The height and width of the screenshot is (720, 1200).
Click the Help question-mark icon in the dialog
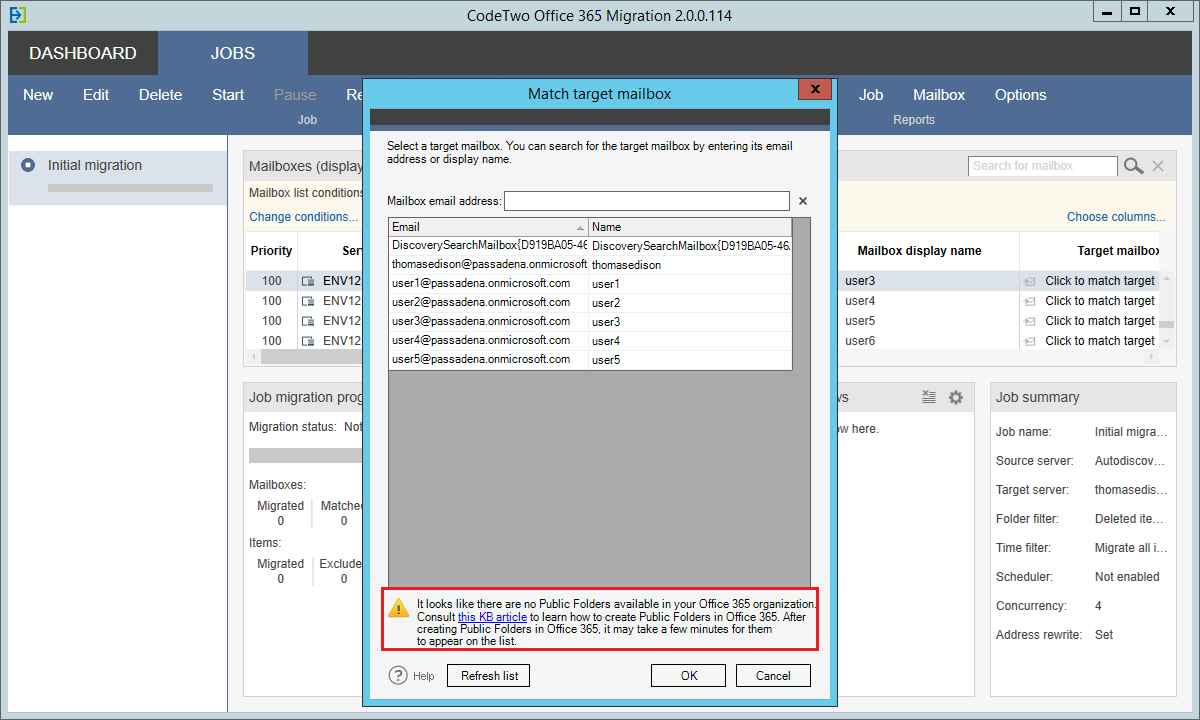tap(398, 675)
